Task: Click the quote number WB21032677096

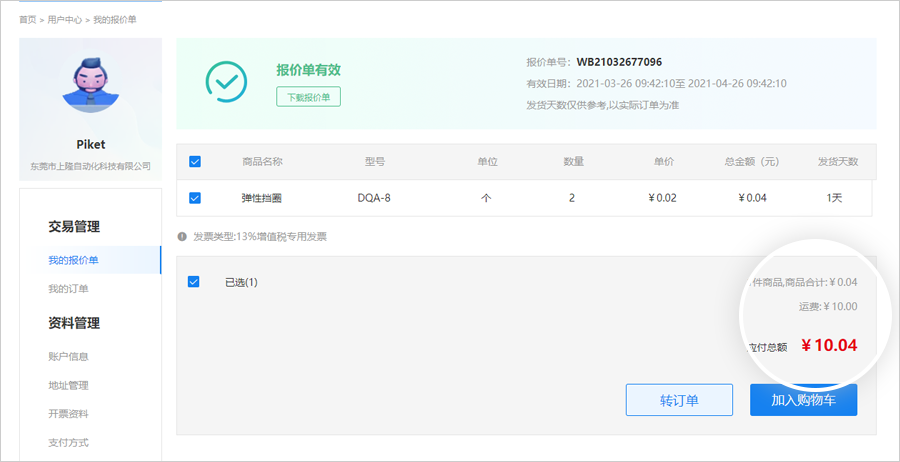Action: tap(619, 62)
